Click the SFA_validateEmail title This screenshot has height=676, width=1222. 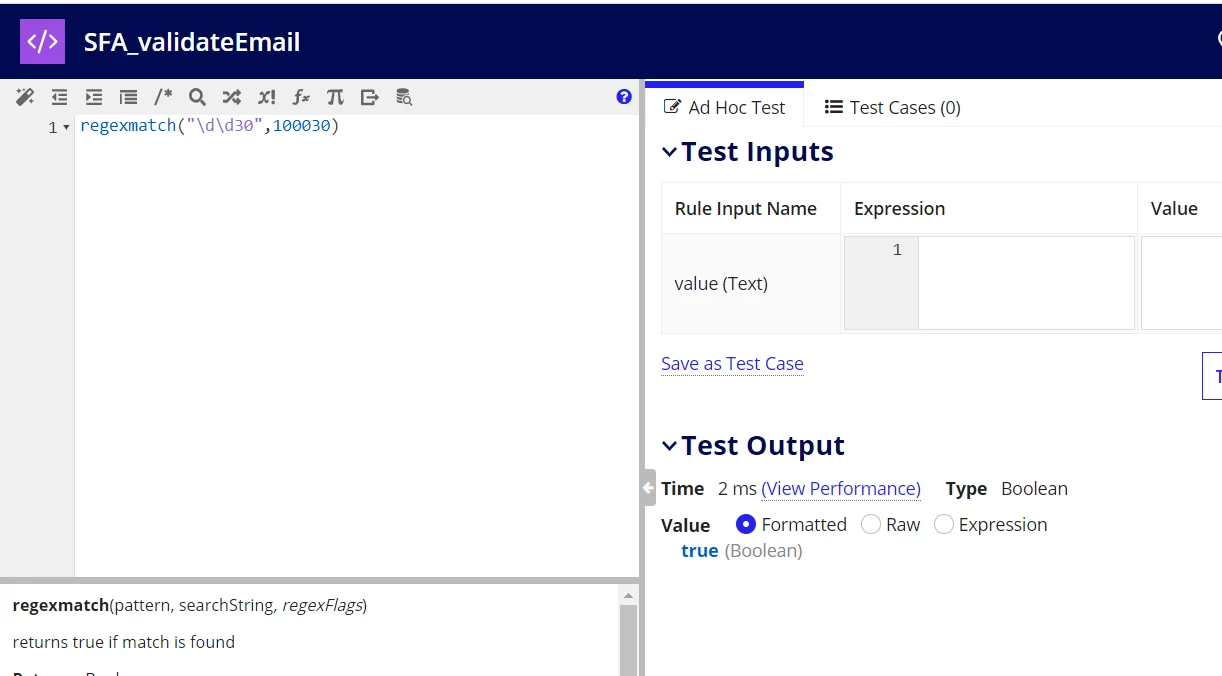click(192, 42)
